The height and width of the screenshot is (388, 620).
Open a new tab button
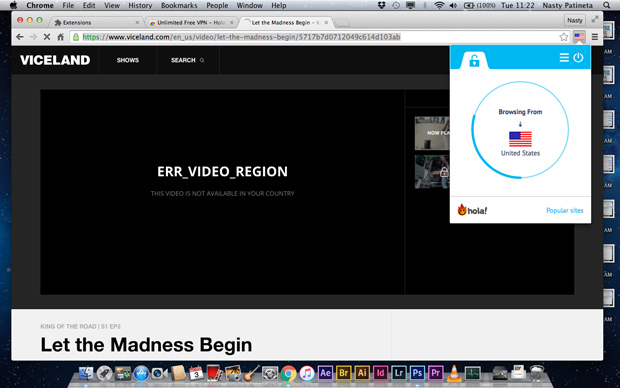pyautogui.click(x=342, y=23)
